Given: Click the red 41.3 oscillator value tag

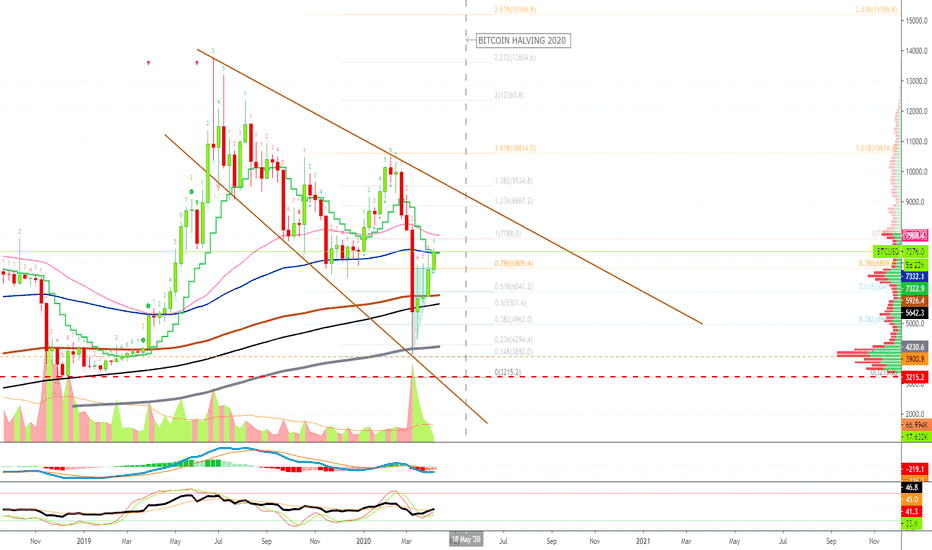Looking at the screenshot, I should tap(912, 511).
